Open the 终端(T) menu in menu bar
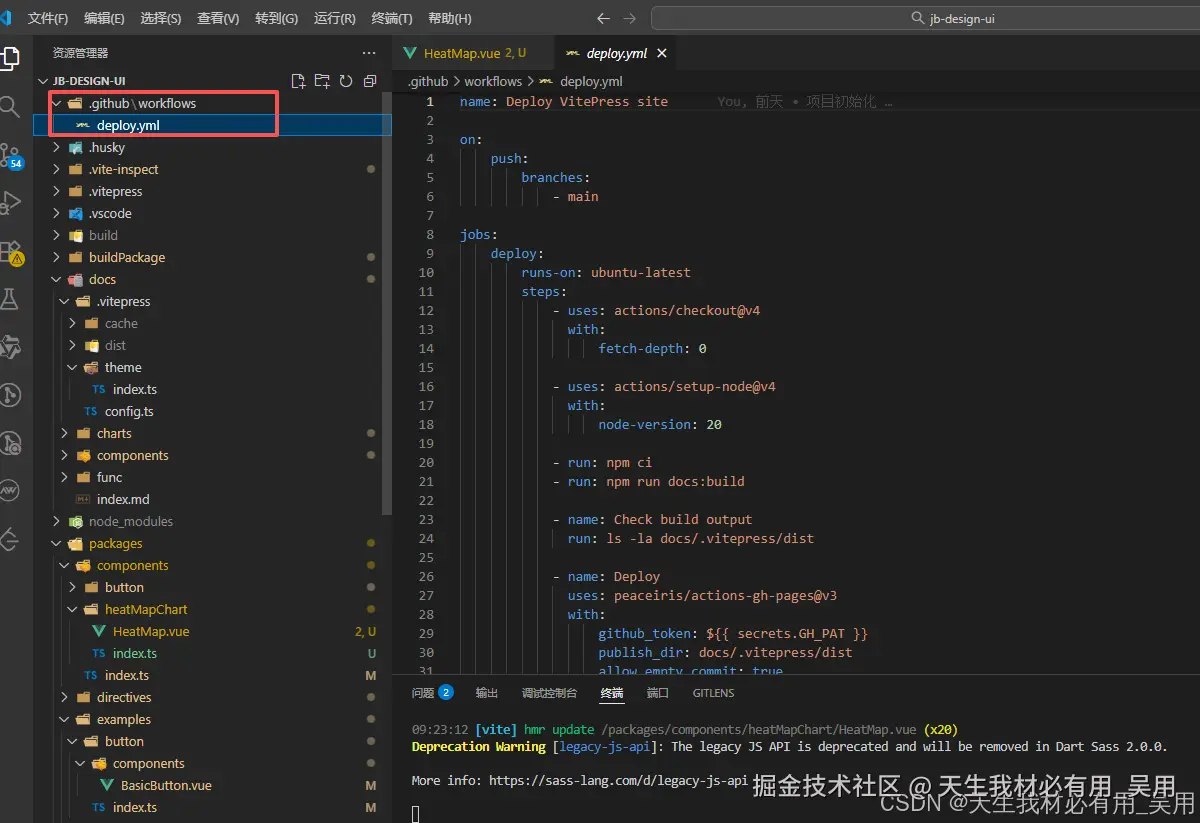This screenshot has width=1200, height=823. (x=392, y=18)
